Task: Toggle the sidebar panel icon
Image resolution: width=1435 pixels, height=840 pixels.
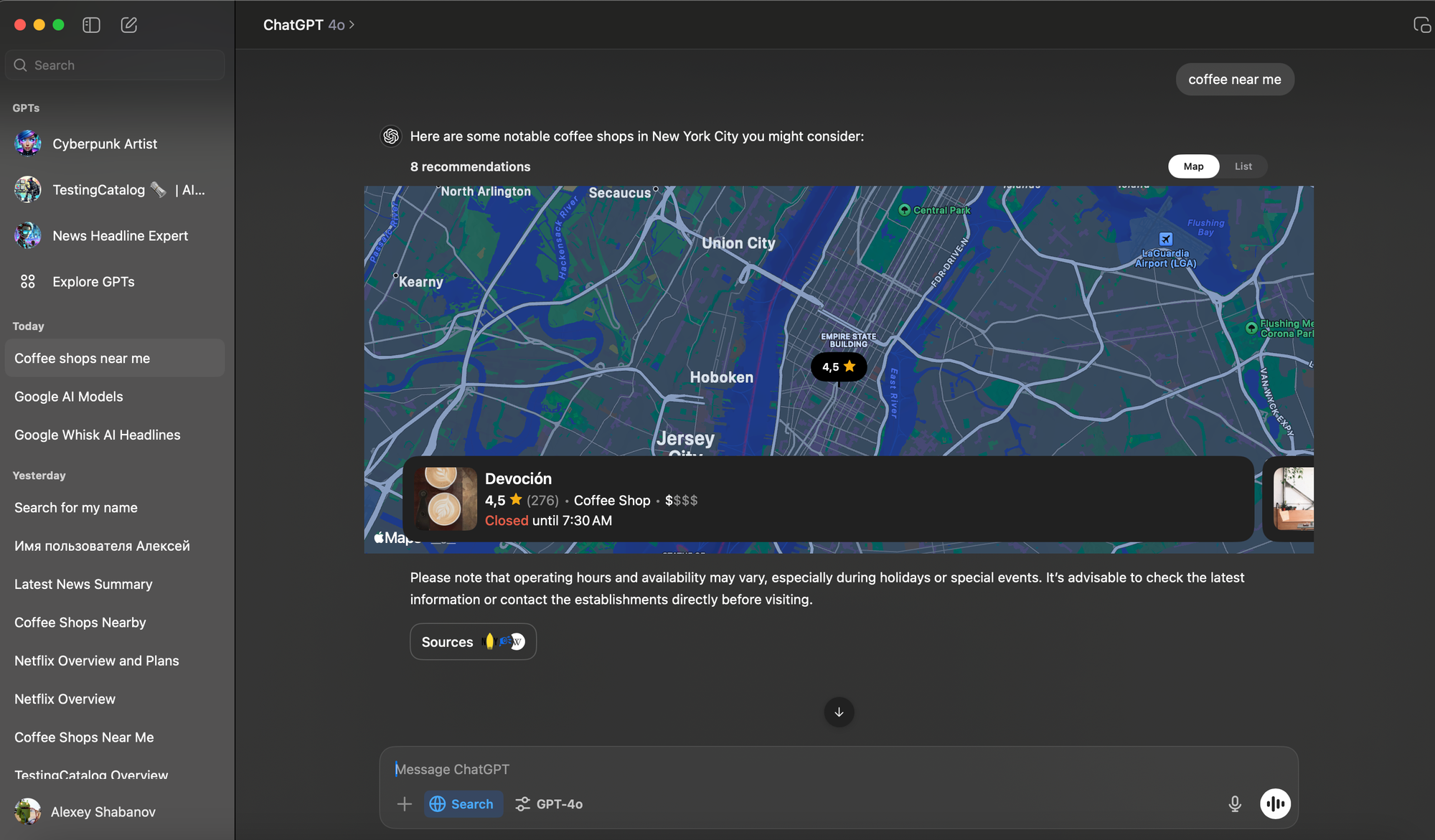Action: click(x=91, y=25)
